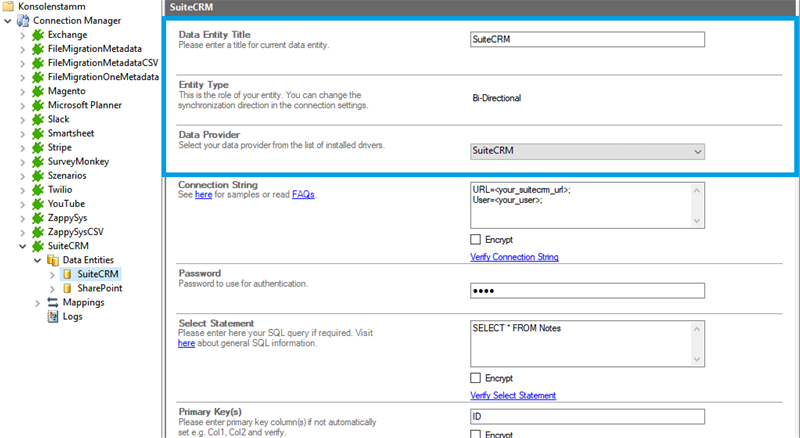Click the Mappings icon
This screenshot has height=438, width=800.
pyautogui.click(x=53, y=302)
